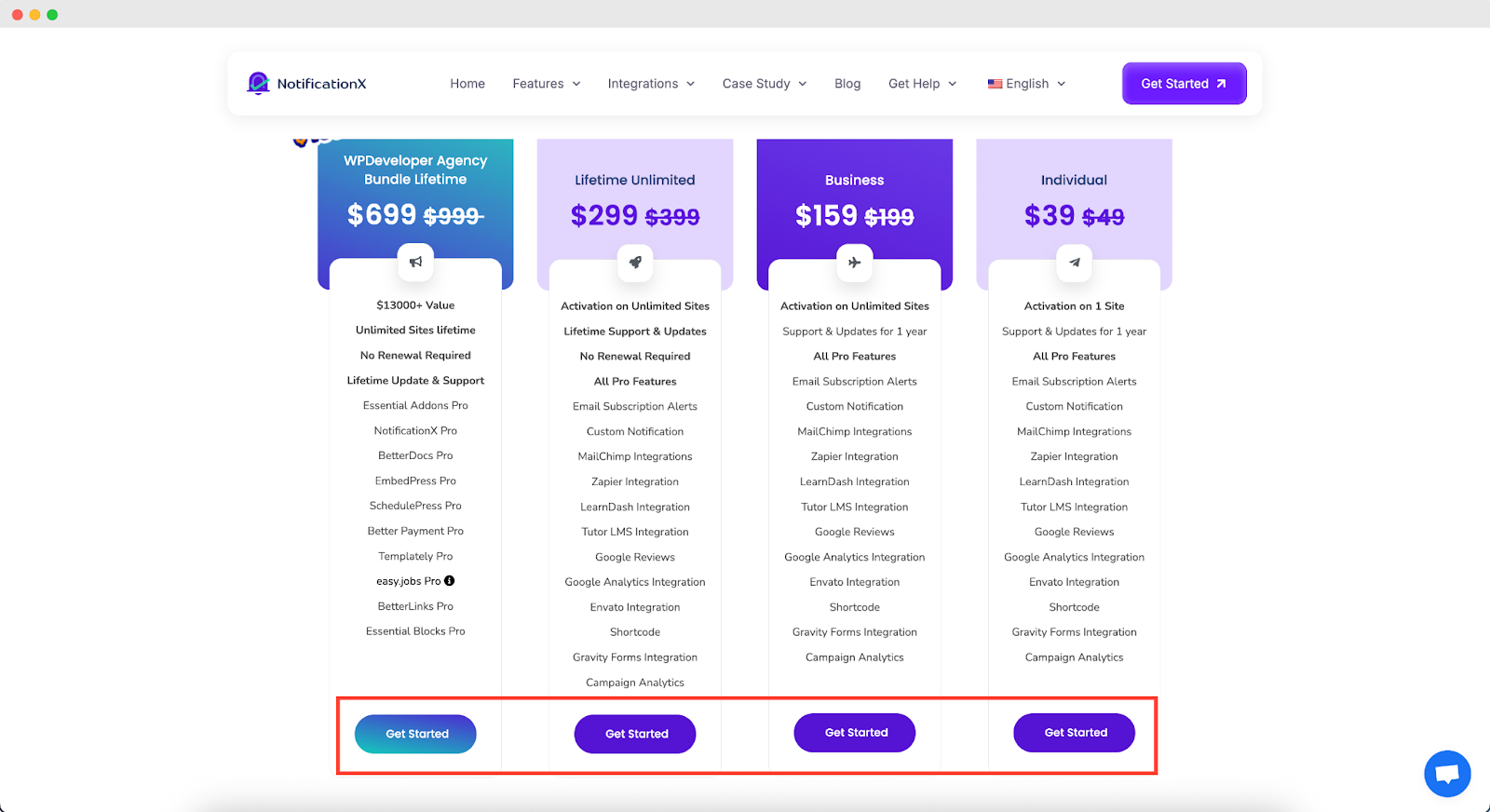Click 'NotificationX Pro' feature text

pos(415,431)
